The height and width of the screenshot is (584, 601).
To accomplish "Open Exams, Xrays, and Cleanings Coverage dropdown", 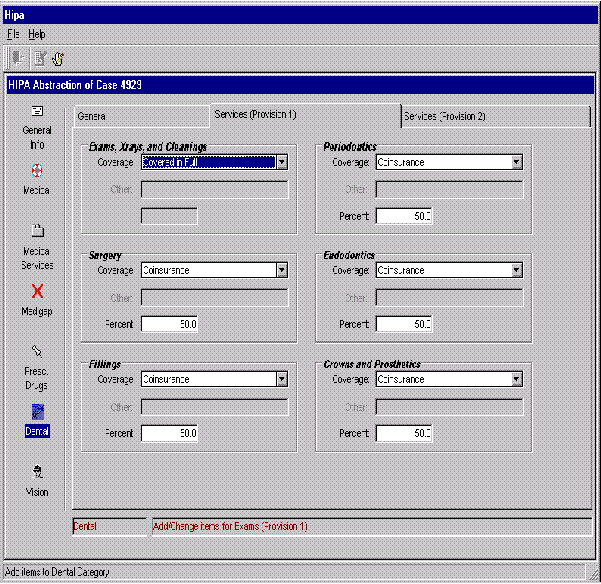I will (281, 162).
